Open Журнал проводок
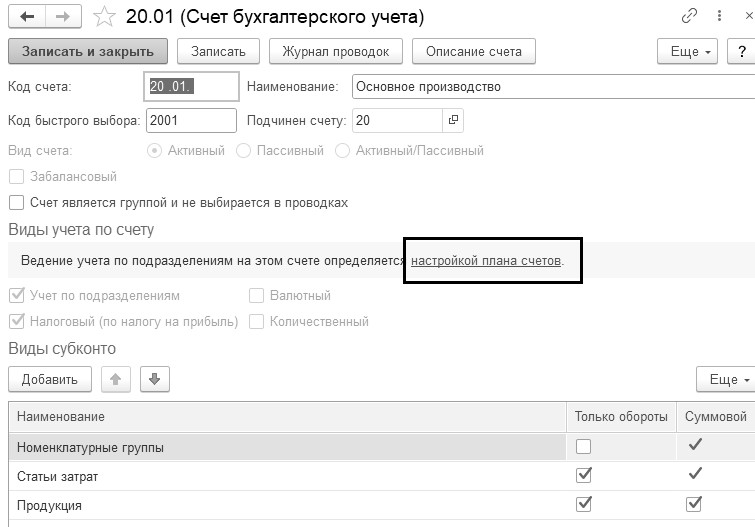755x527 pixels. coord(336,52)
